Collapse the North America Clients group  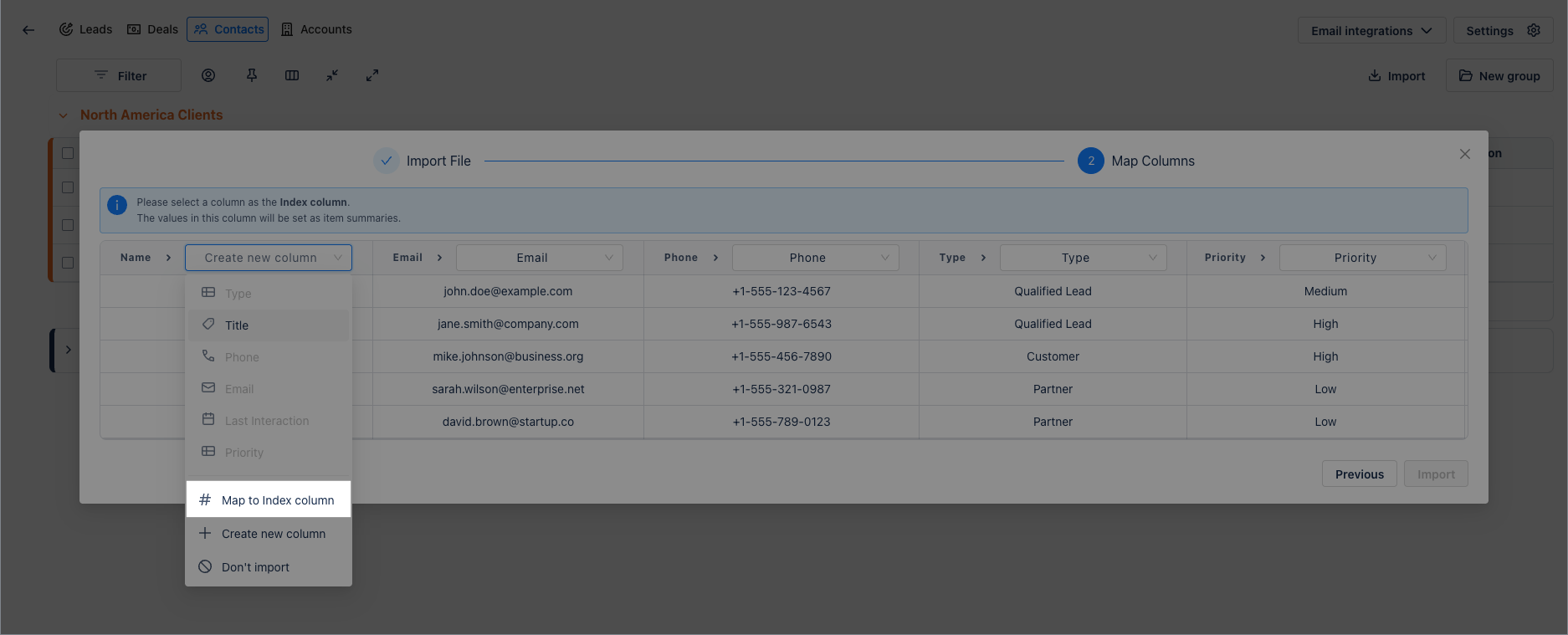(63, 115)
